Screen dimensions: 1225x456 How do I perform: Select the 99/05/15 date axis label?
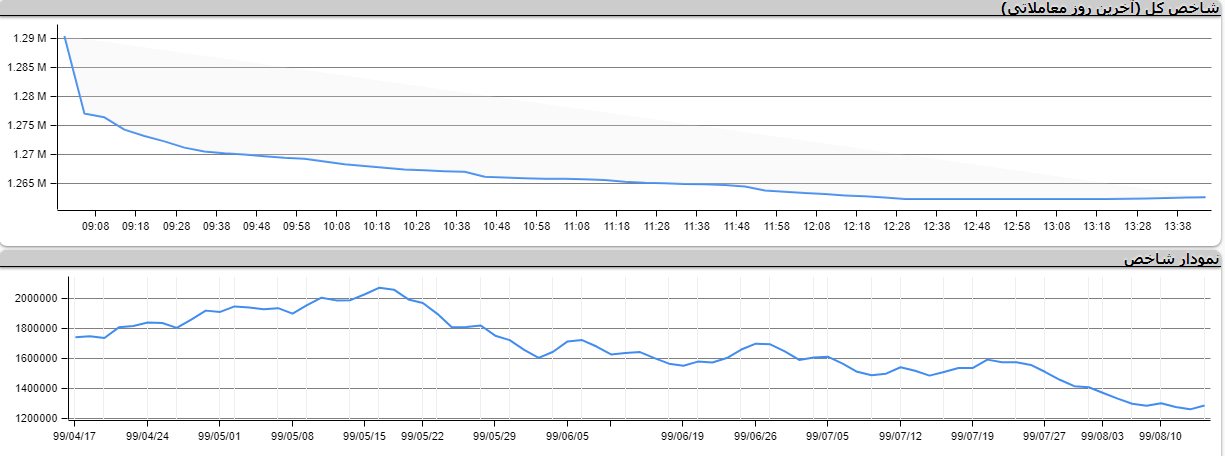click(x=364, y=436)
